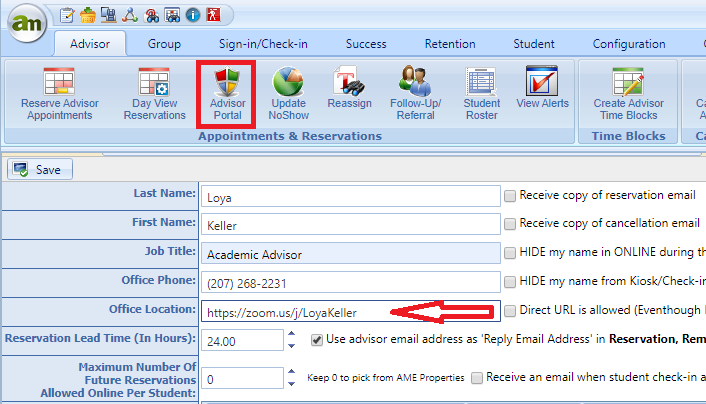Open the Advisor Portal

click(227, 94)
